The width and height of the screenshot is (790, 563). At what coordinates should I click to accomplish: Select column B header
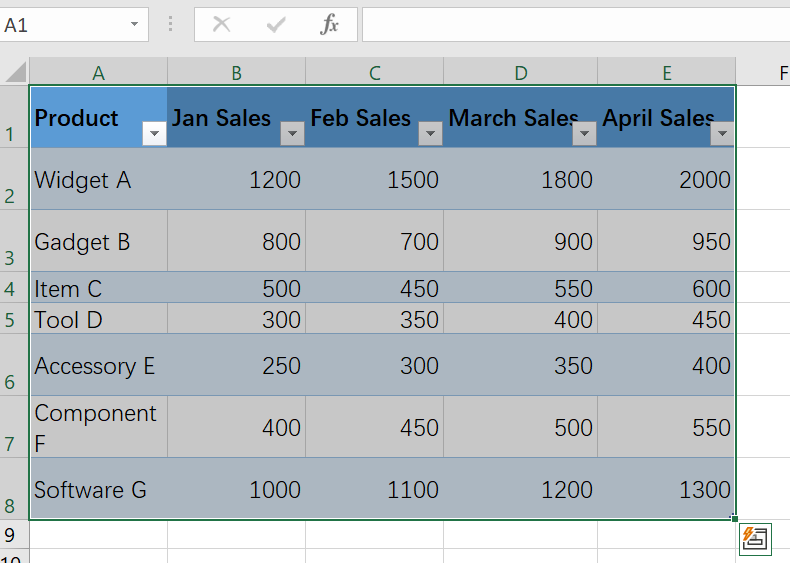pos(236,72)
